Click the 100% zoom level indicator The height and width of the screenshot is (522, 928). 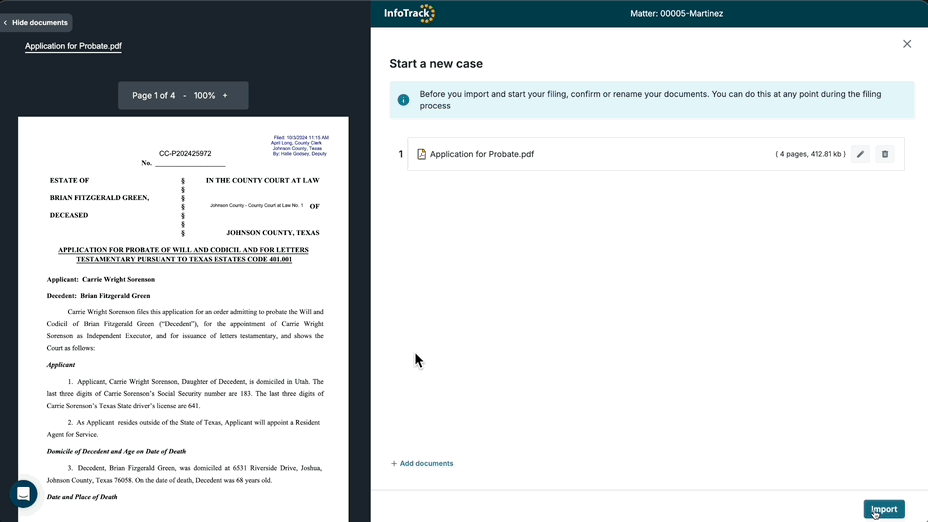204,96
